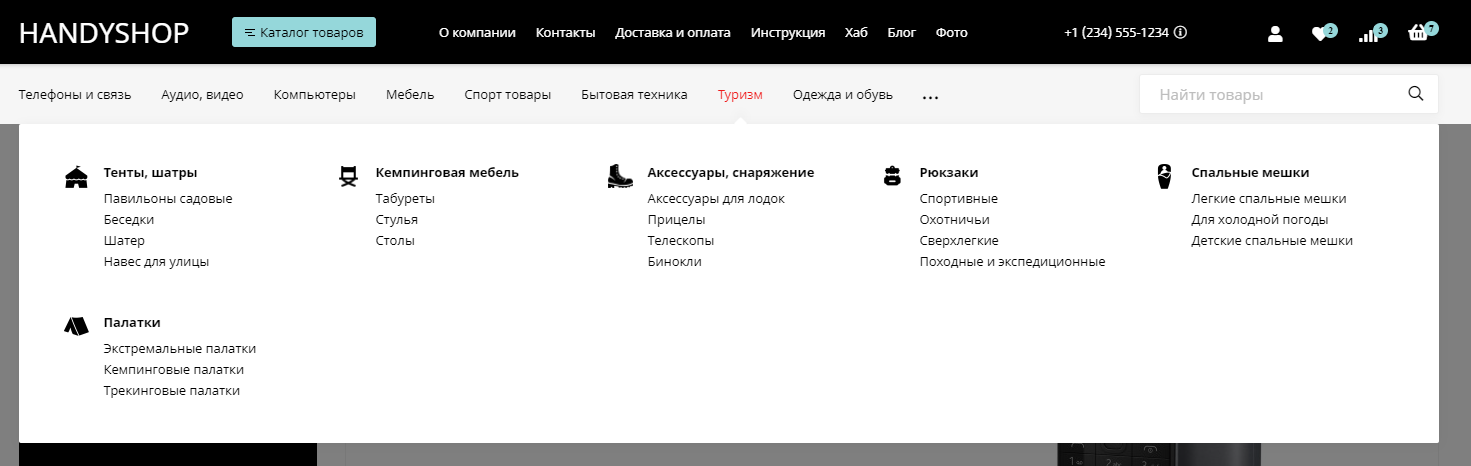
Task: Open the shopping cart basket icon
Action: (x=1417, y=34)
